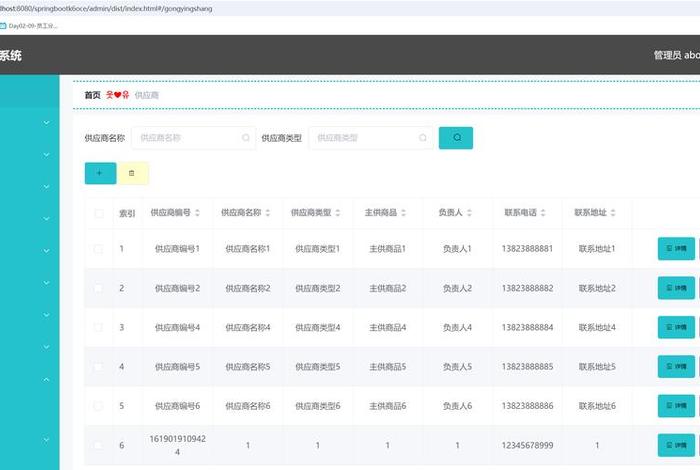
Task: Open 详情 for supplier row 1
Action: [x=677, y=248]
